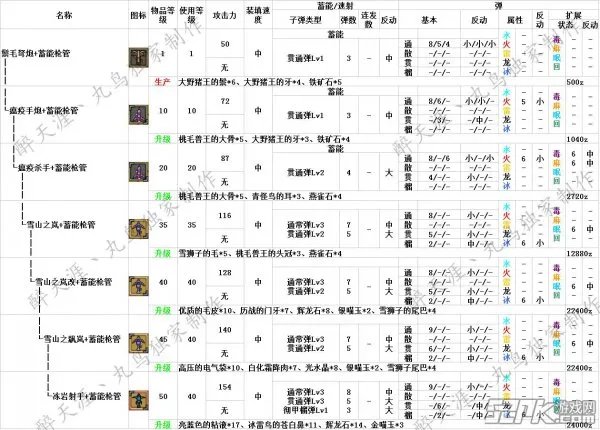Viewport: 600px width, 430px height.
Task: Select weapon name 瘟疫手炮+蓄能枪管
Action: coord(44,111)
